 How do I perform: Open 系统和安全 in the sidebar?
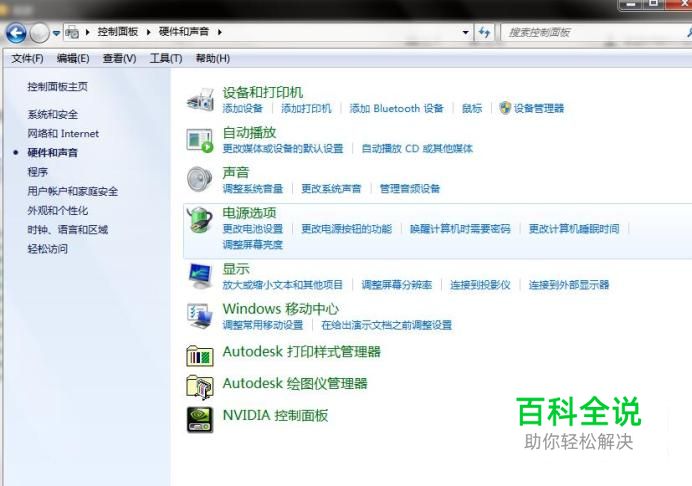[x=53, y=115]
